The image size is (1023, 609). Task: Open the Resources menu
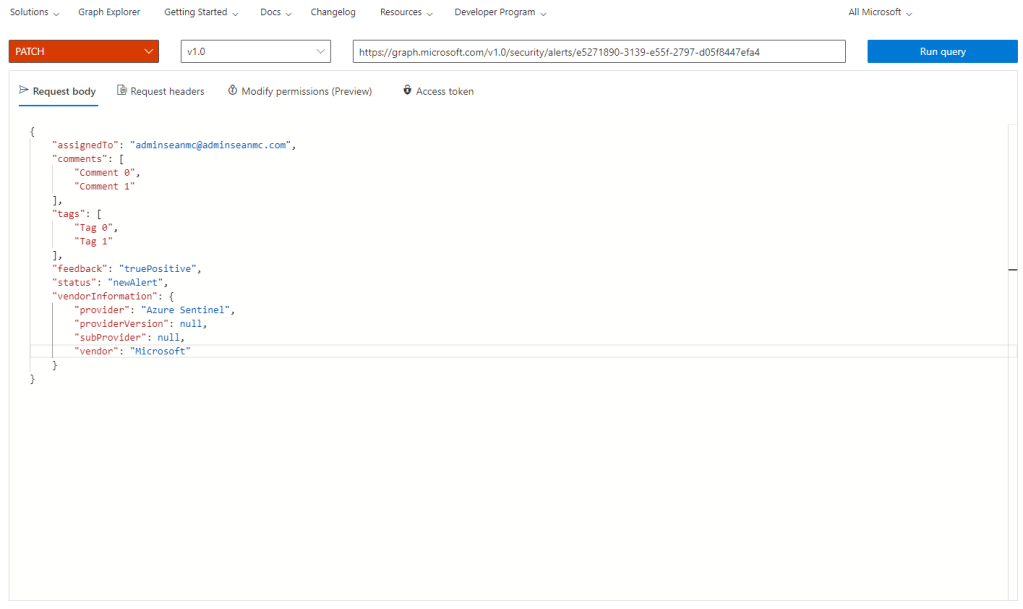click(406, 12)
